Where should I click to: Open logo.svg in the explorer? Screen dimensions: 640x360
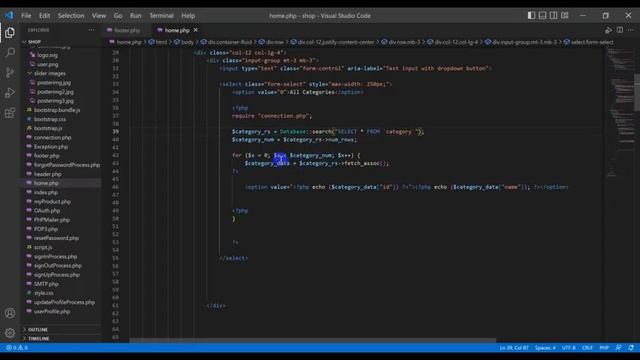tap(47, 55)
